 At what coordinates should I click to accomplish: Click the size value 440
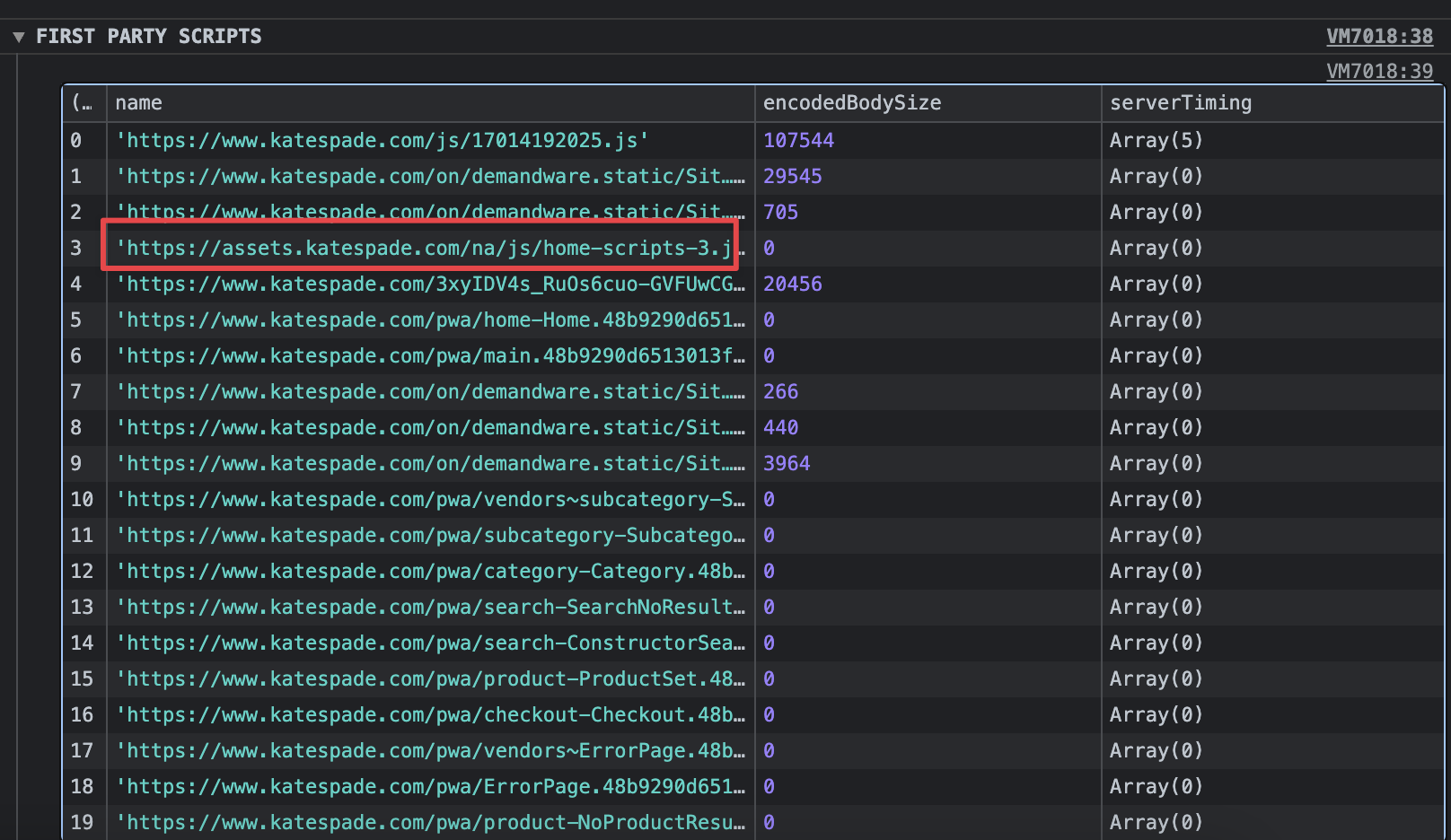[780, 427]
